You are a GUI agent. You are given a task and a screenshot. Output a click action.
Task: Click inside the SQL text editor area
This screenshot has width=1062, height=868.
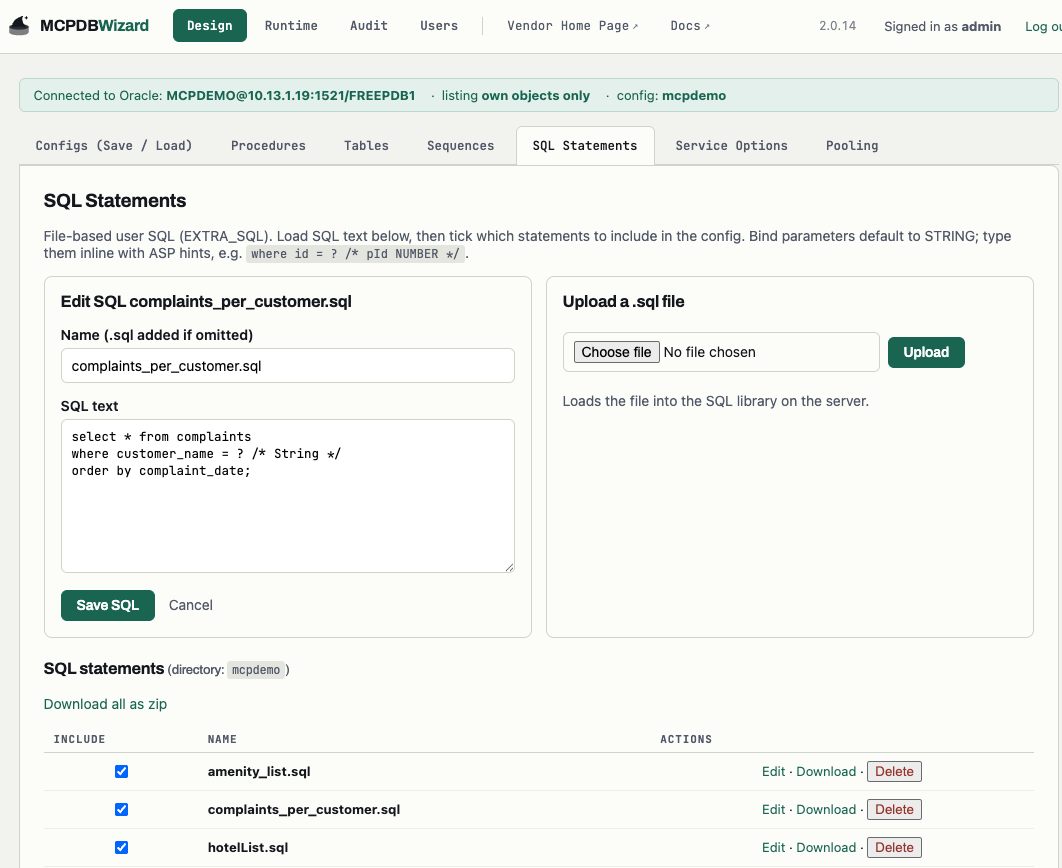pos(288,496)
